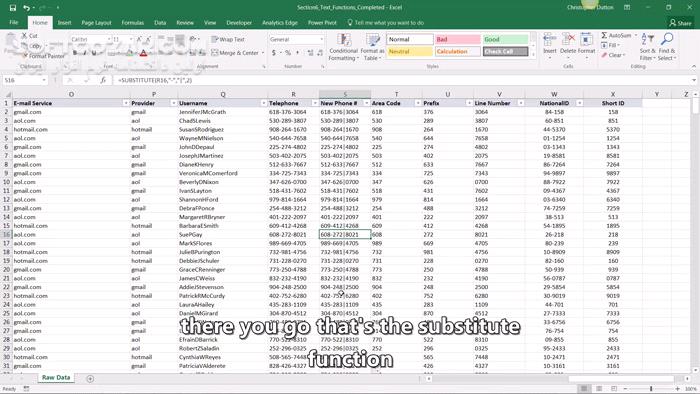This screenshot has width=700, height=394.
Task: Open the New Phone # filter dropdown
Action: pyautogui.click(x=367, y=103)
